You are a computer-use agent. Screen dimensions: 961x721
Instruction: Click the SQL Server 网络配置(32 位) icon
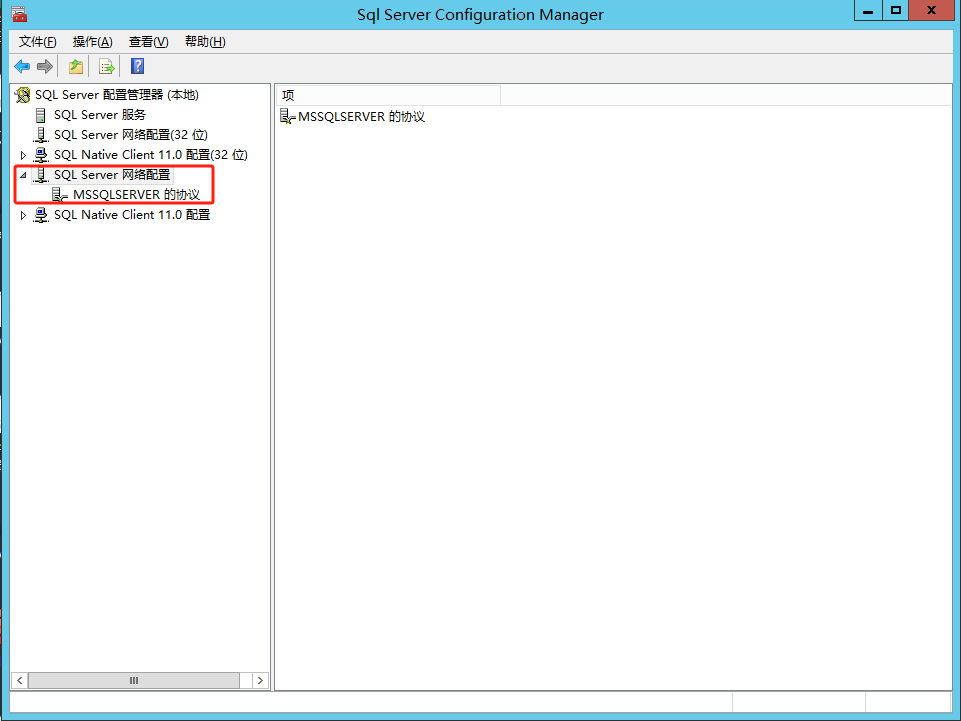[x=40, y=135]
